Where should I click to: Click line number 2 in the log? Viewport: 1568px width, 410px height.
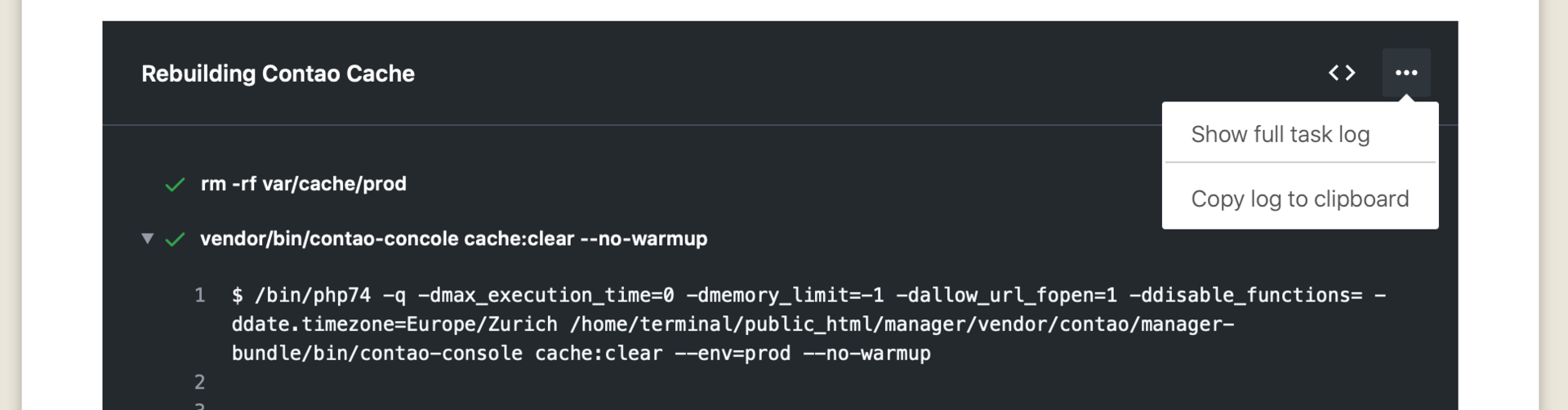click(x=200, y=381)
